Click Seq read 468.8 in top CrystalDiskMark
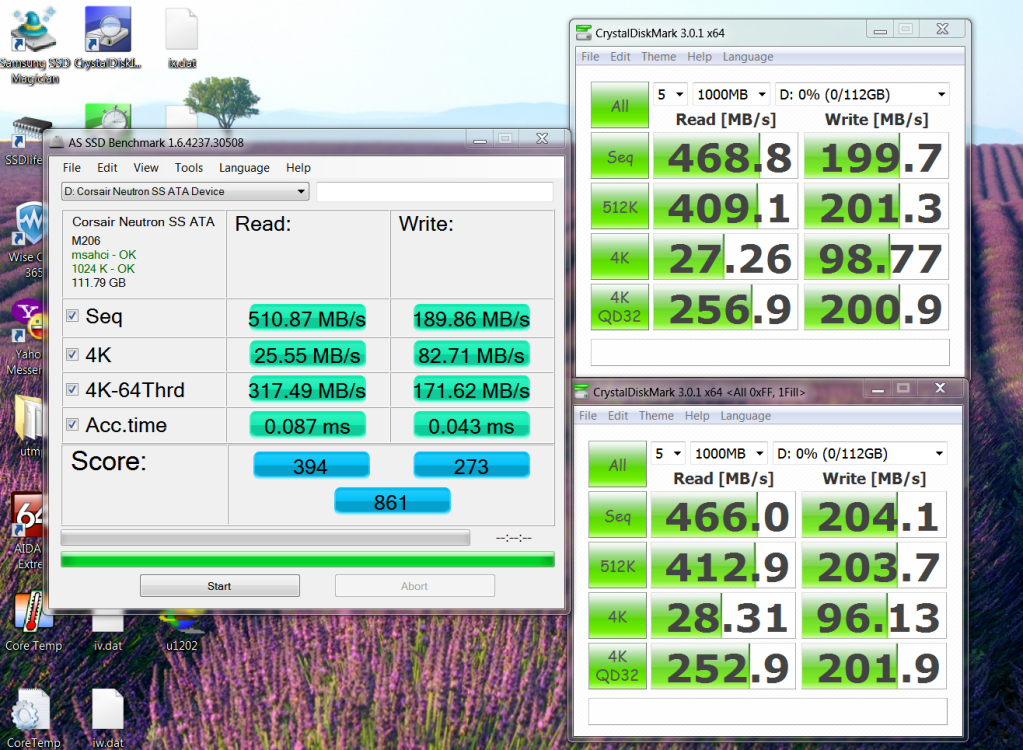The height and width of the screenshot is (750, 1023). click(725, 157)
